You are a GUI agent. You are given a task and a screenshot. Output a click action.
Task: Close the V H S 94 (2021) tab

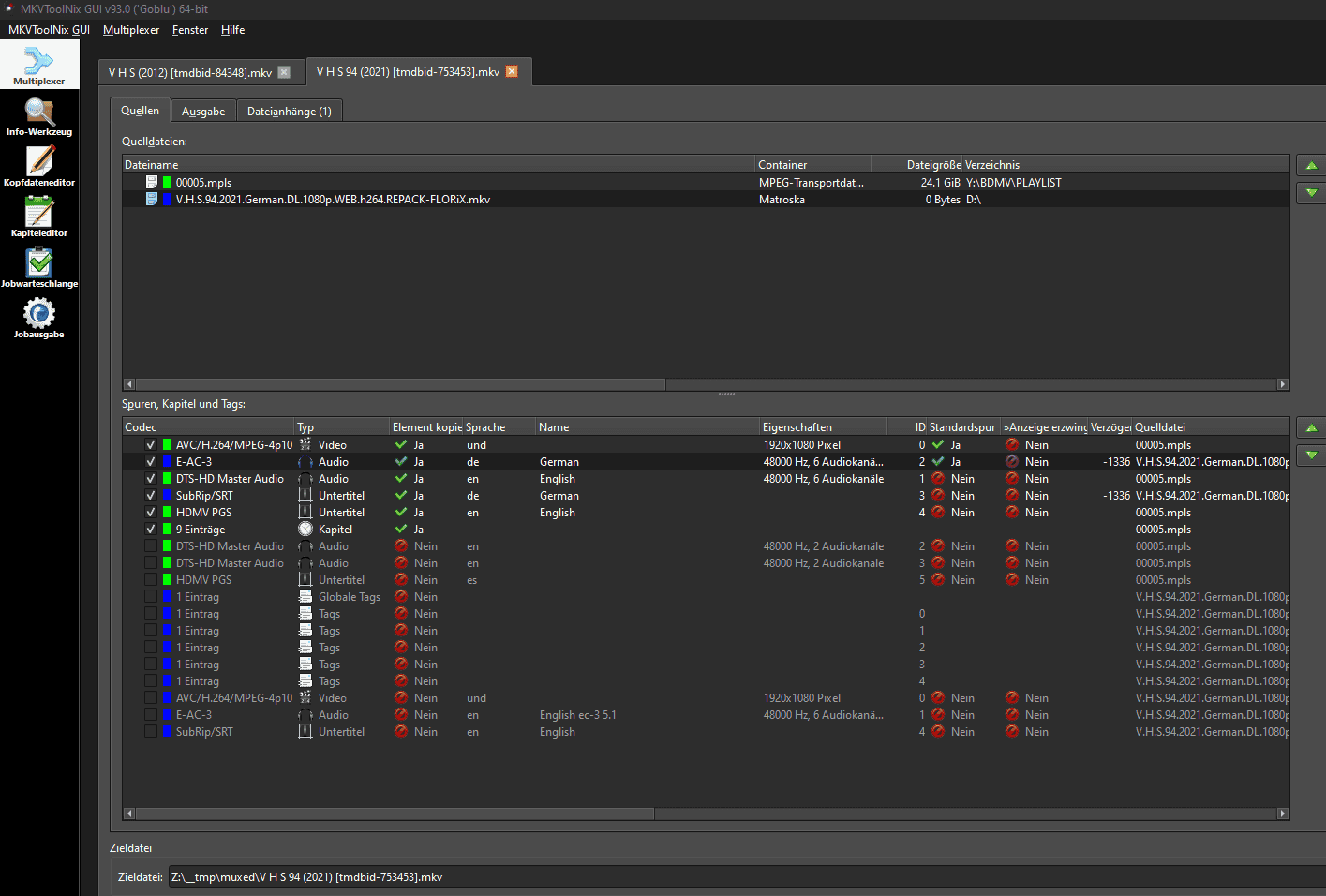point(512,71)
